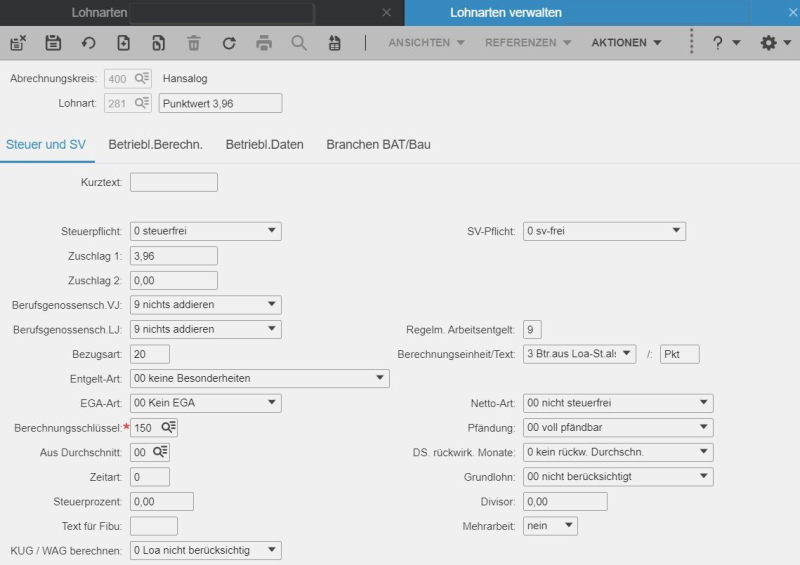The width and height of the screenshot is (800, 565).
Task: Click the Aus Durchschnitt value 00
Action: point(140,452)
